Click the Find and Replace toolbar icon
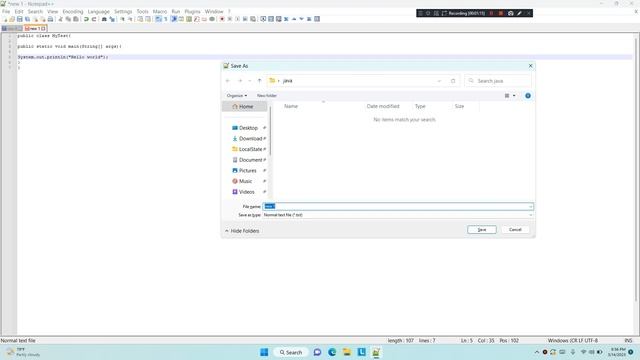Screen dimensions: 640x360 coord(112,19)
